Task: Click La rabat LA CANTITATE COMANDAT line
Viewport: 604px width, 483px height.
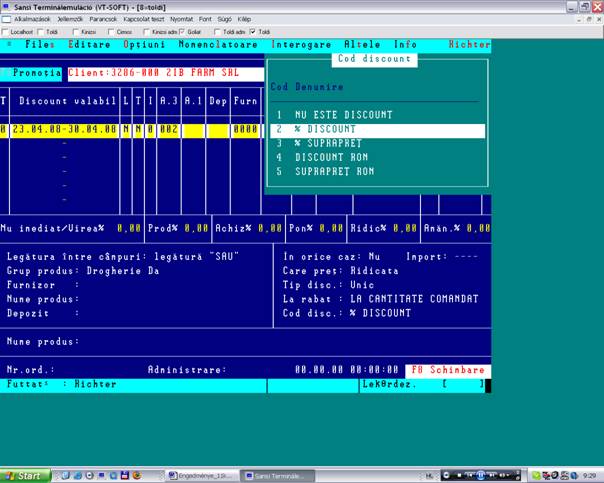Action: pos(381,299)
